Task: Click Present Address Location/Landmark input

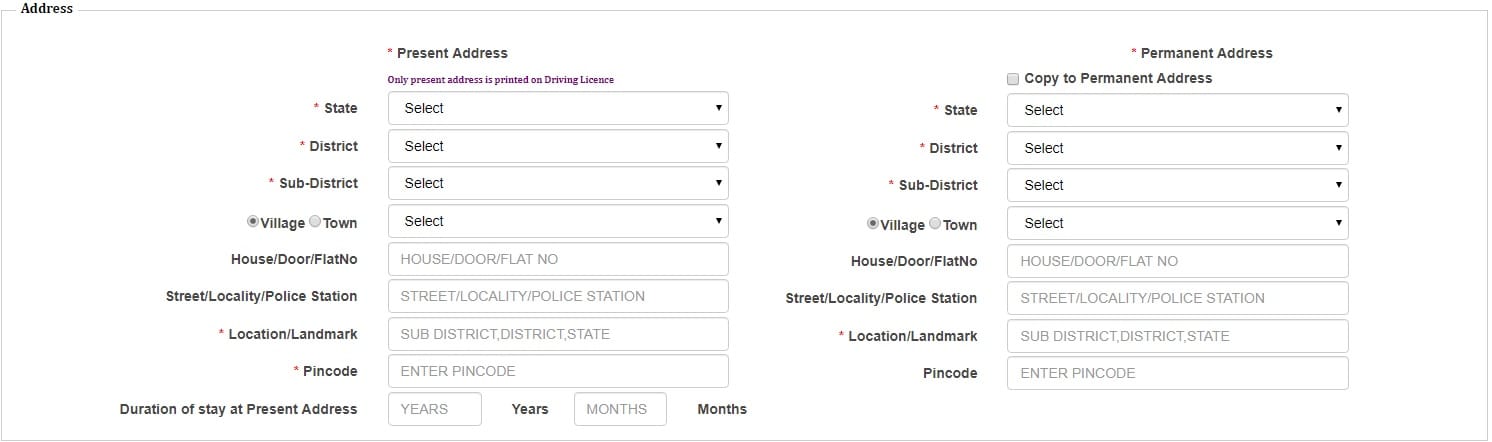Action: pos(558,334)
